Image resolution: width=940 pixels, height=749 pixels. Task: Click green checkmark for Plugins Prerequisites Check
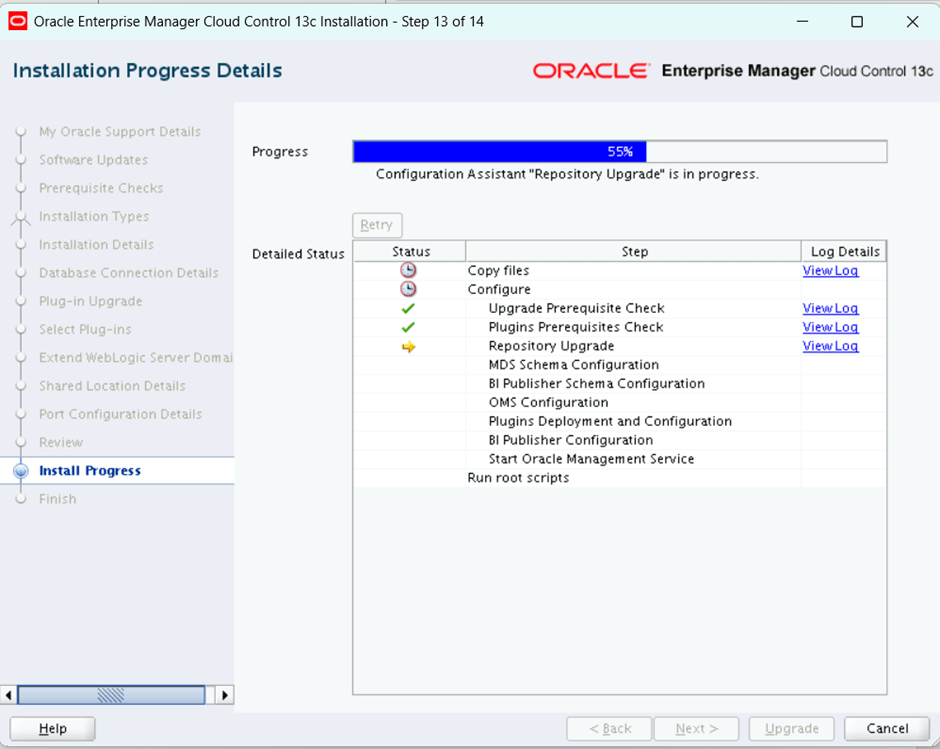click(408, 327)
